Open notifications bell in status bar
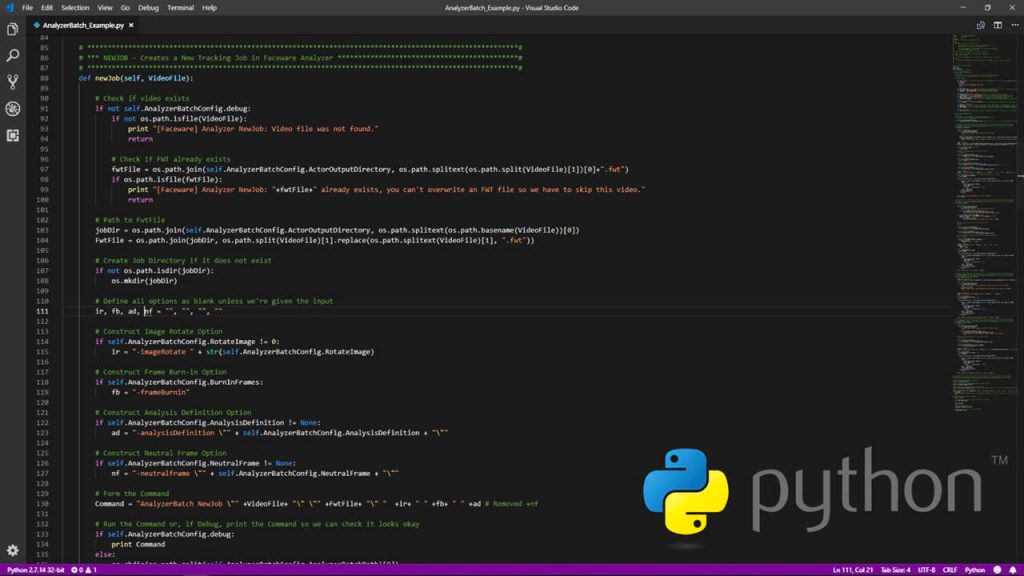Screen dimensions: 1024x576 pos(1013,570)
